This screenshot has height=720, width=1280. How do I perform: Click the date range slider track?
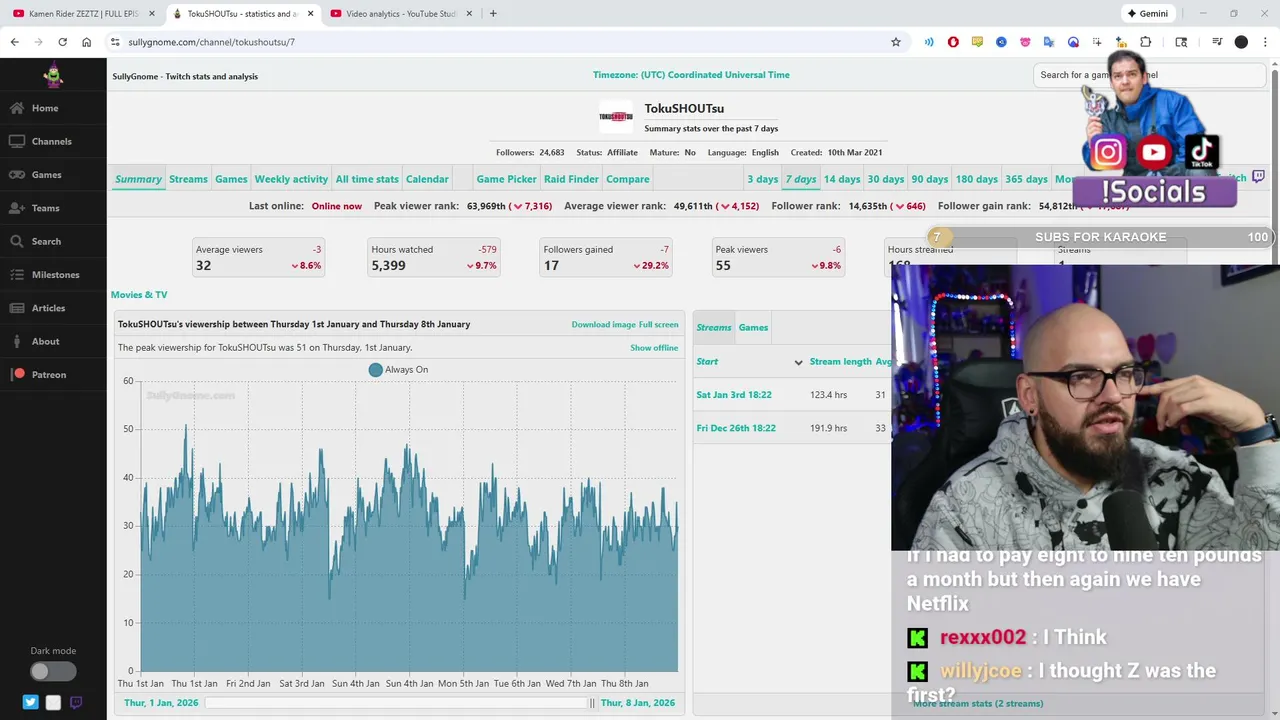(397, 703)
